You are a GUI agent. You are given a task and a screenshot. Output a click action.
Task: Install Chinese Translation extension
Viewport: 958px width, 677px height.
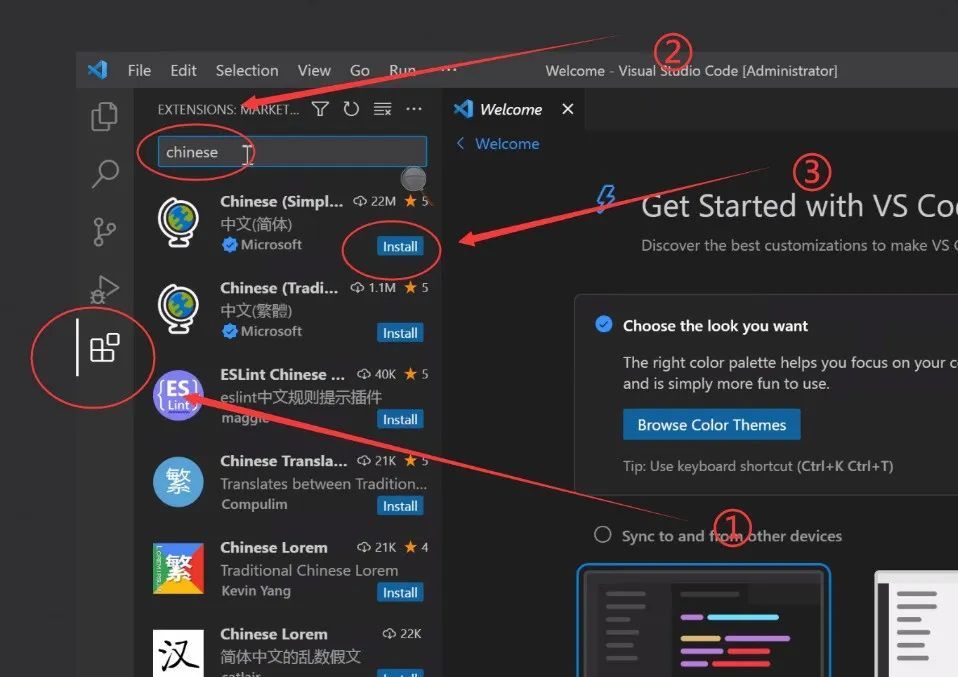400,506
